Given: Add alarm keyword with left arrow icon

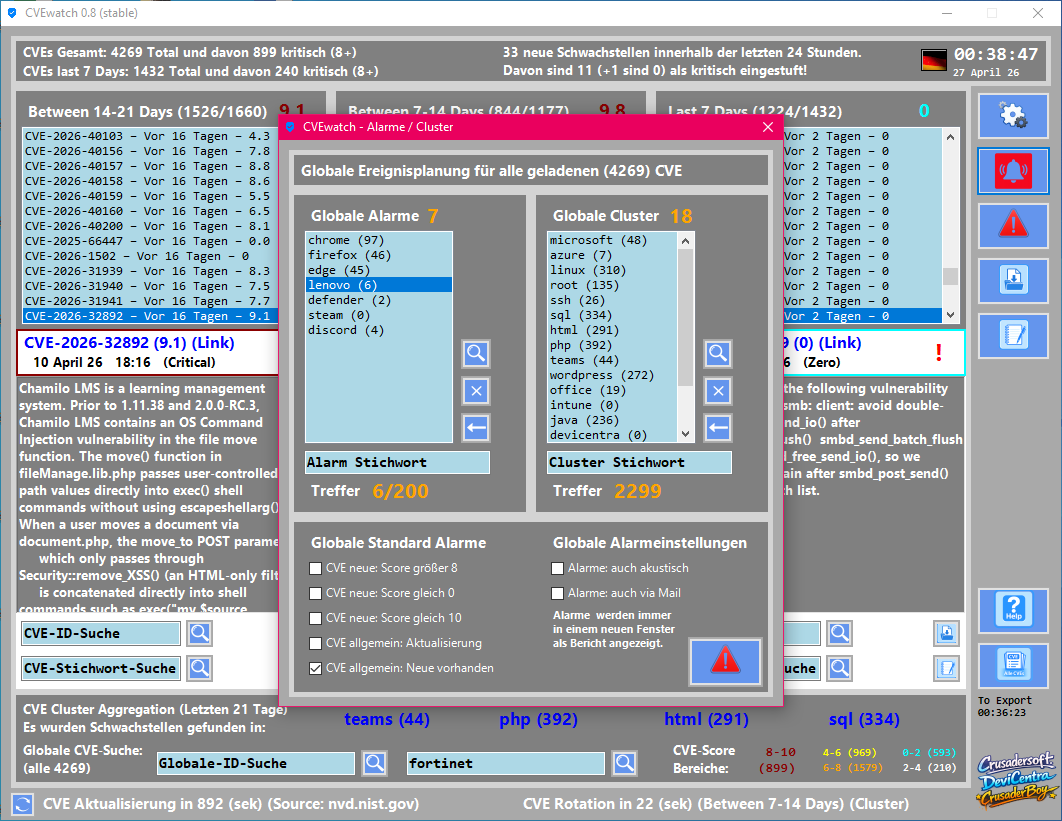Looking at the screenshot, I should point(476,427).
